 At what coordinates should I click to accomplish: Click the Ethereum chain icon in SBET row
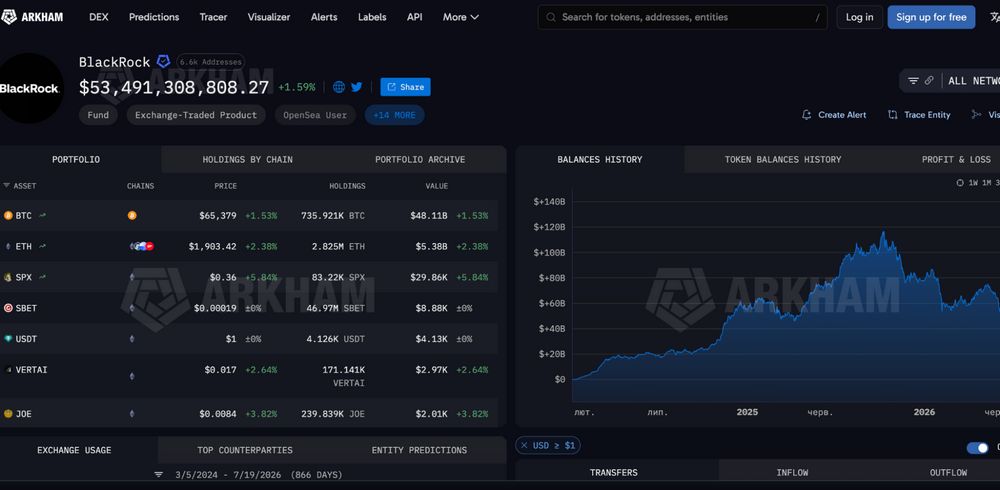[x=132, y=308]
